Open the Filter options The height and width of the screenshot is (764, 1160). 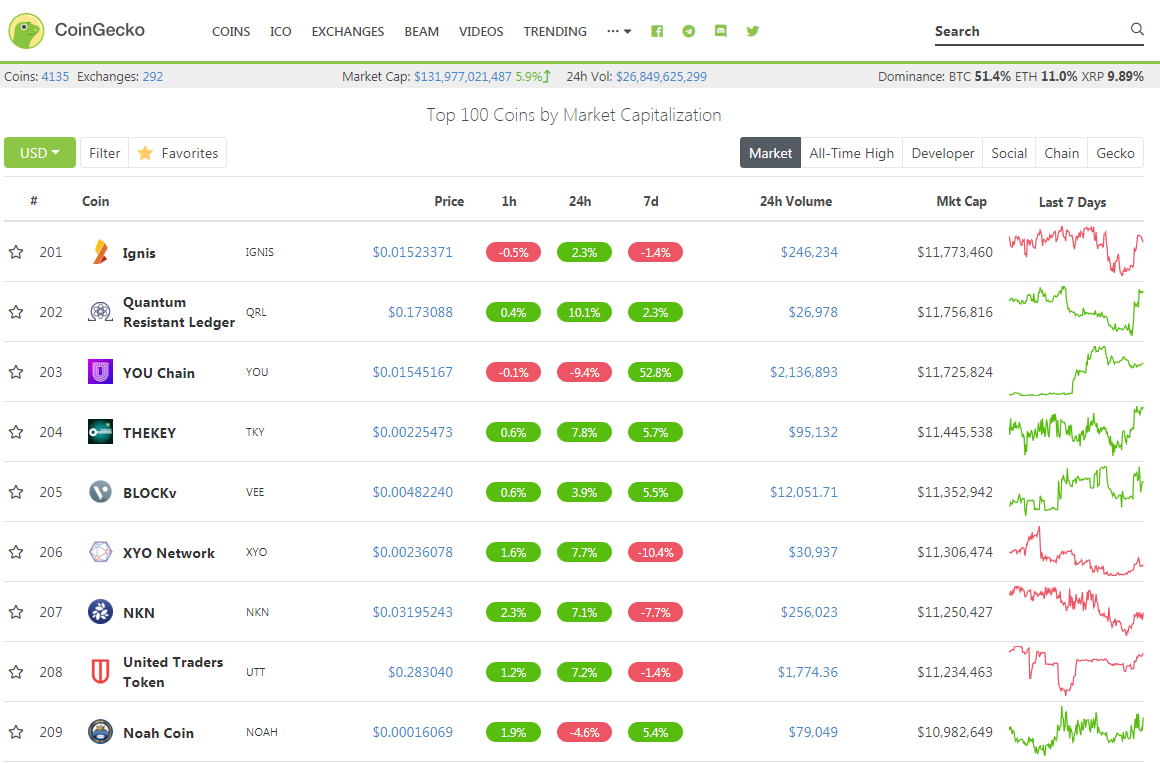click(x=104, y=153)
